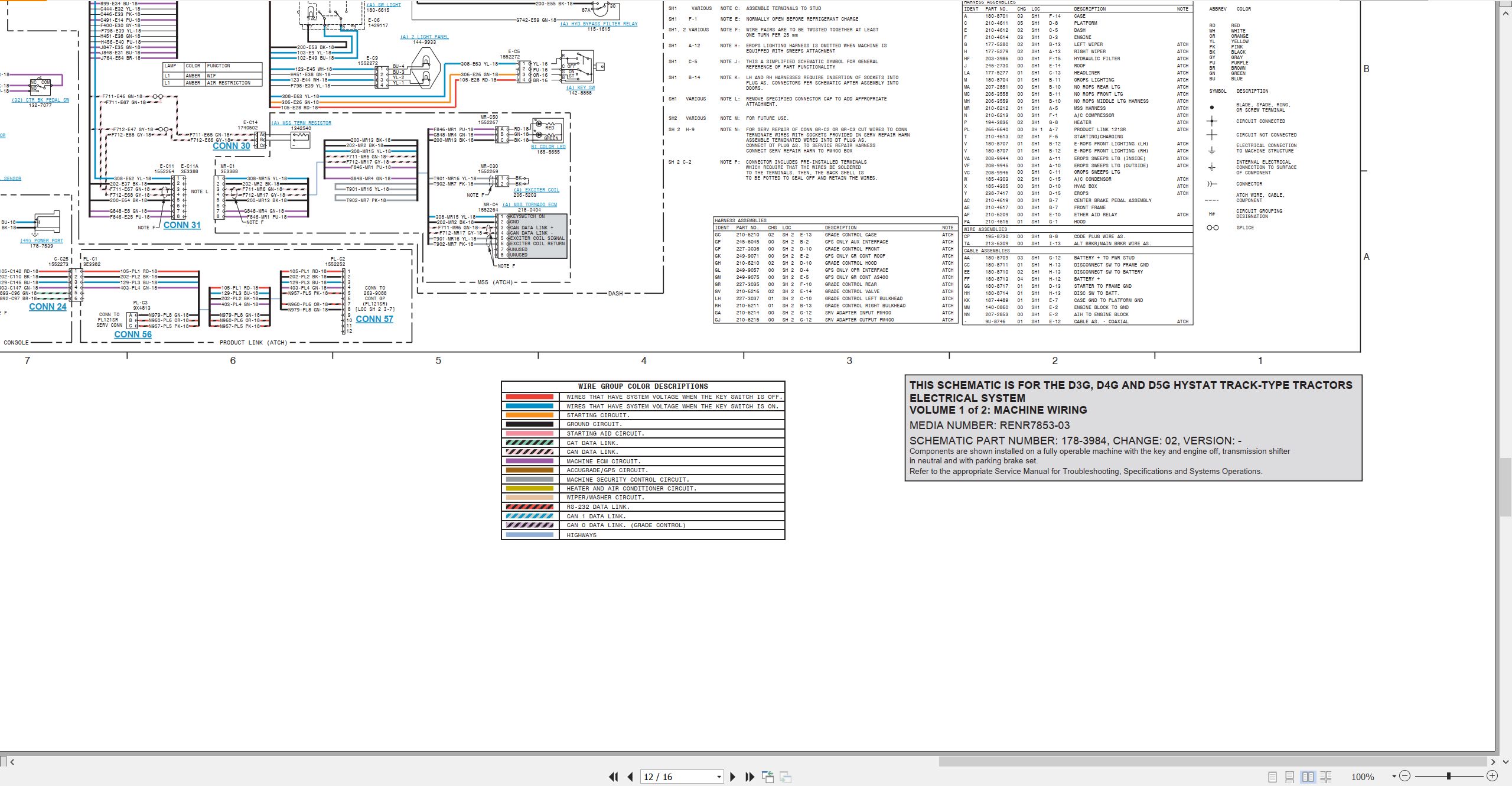Click the 'SPLICE' symbol description
Screen dimensions: 1512x786
(x=1245, y=228)
